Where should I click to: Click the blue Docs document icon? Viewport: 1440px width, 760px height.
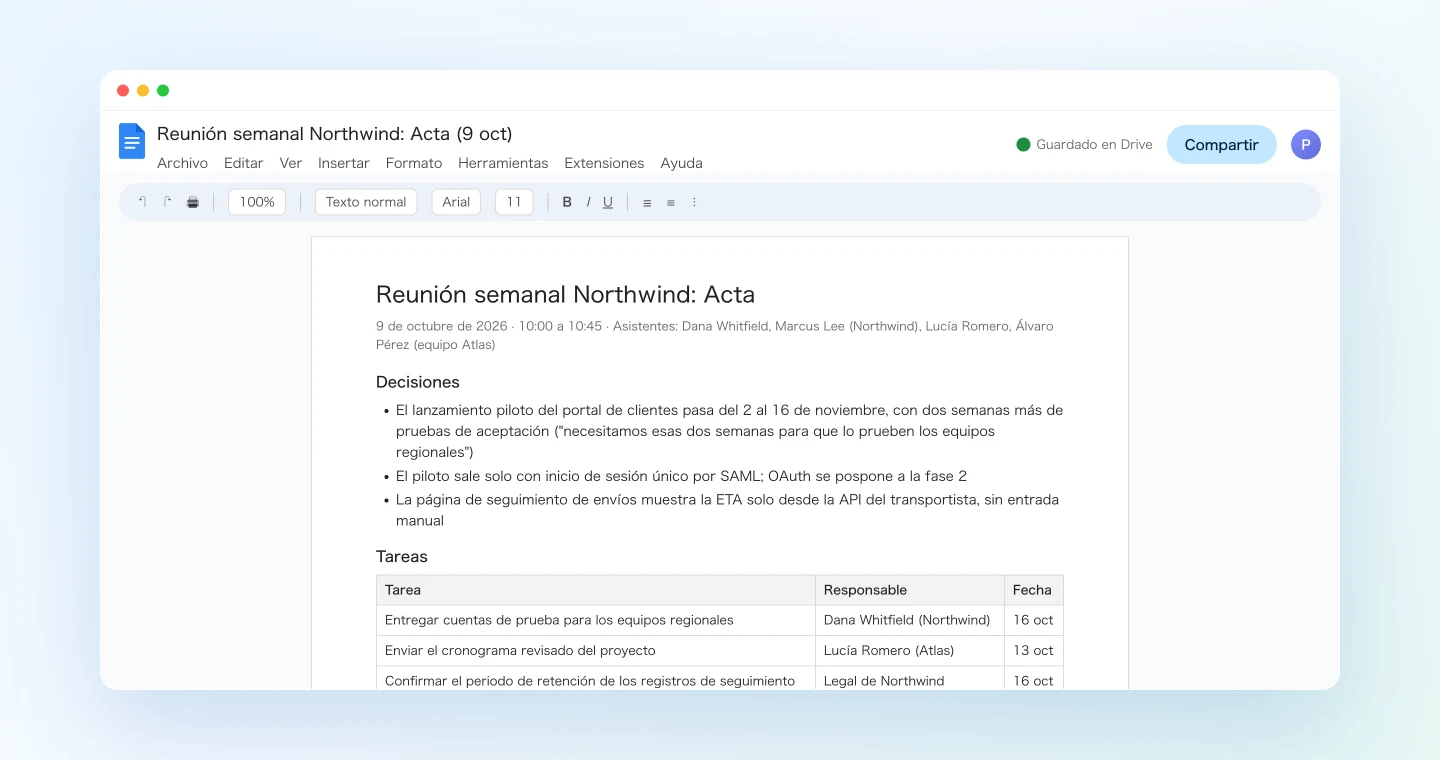coord(132,141)
